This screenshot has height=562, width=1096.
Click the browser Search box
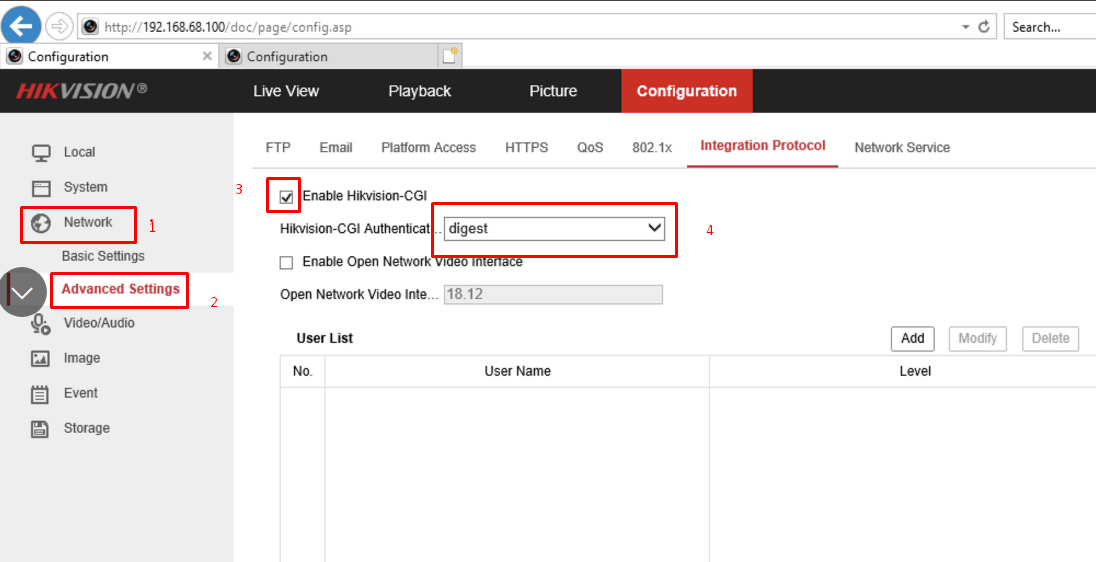click(x=1049, y=27)
